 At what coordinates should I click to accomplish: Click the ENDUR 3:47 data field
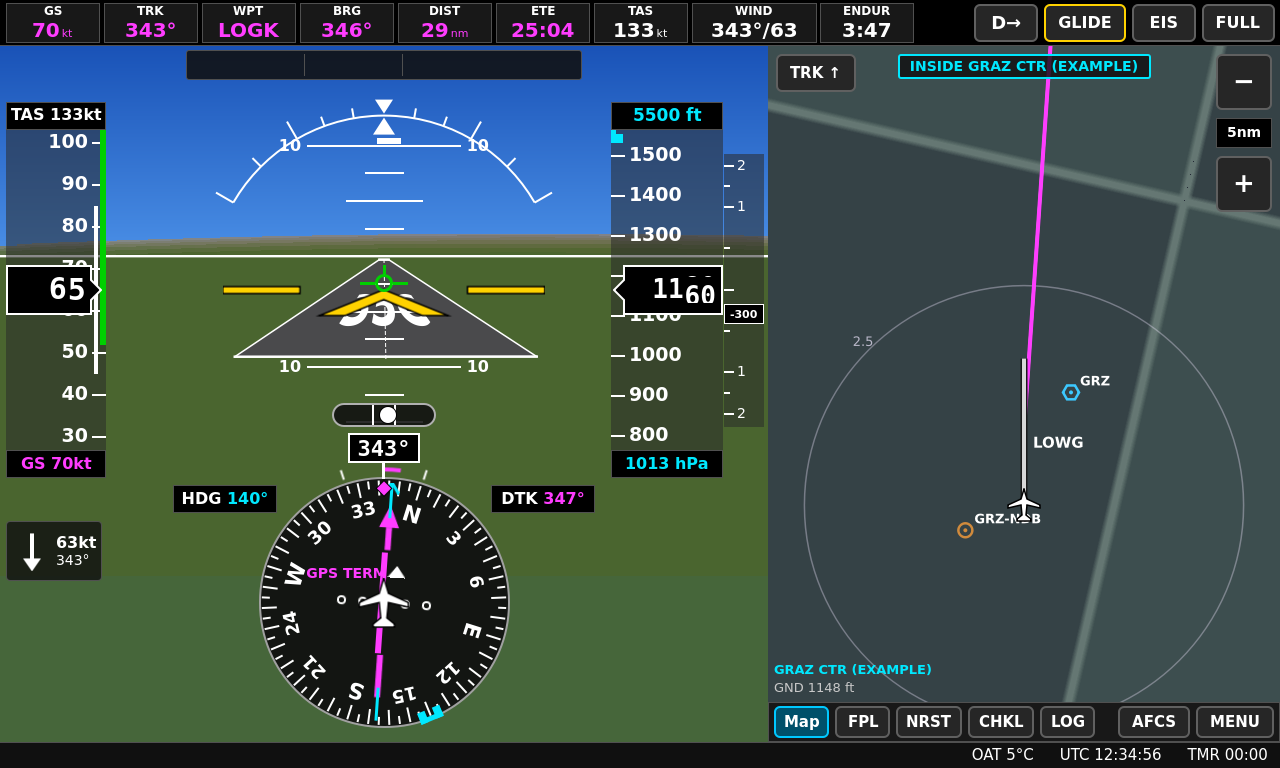pyautogui.click(x=867, y=23)
